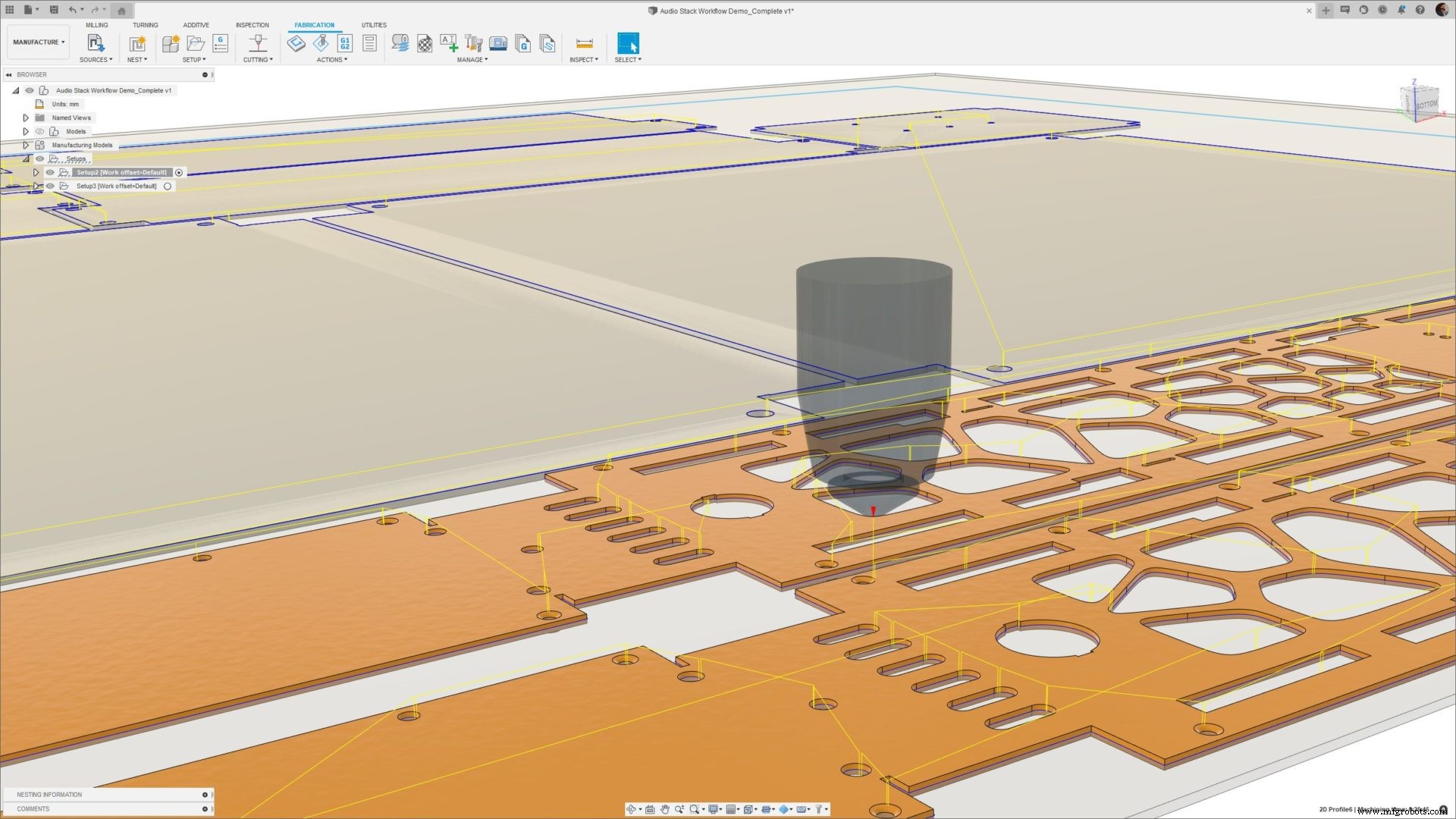
Task: Toggle visibility of Setup3 in browser
Action: pyautogui.click(x=49, y=186)
